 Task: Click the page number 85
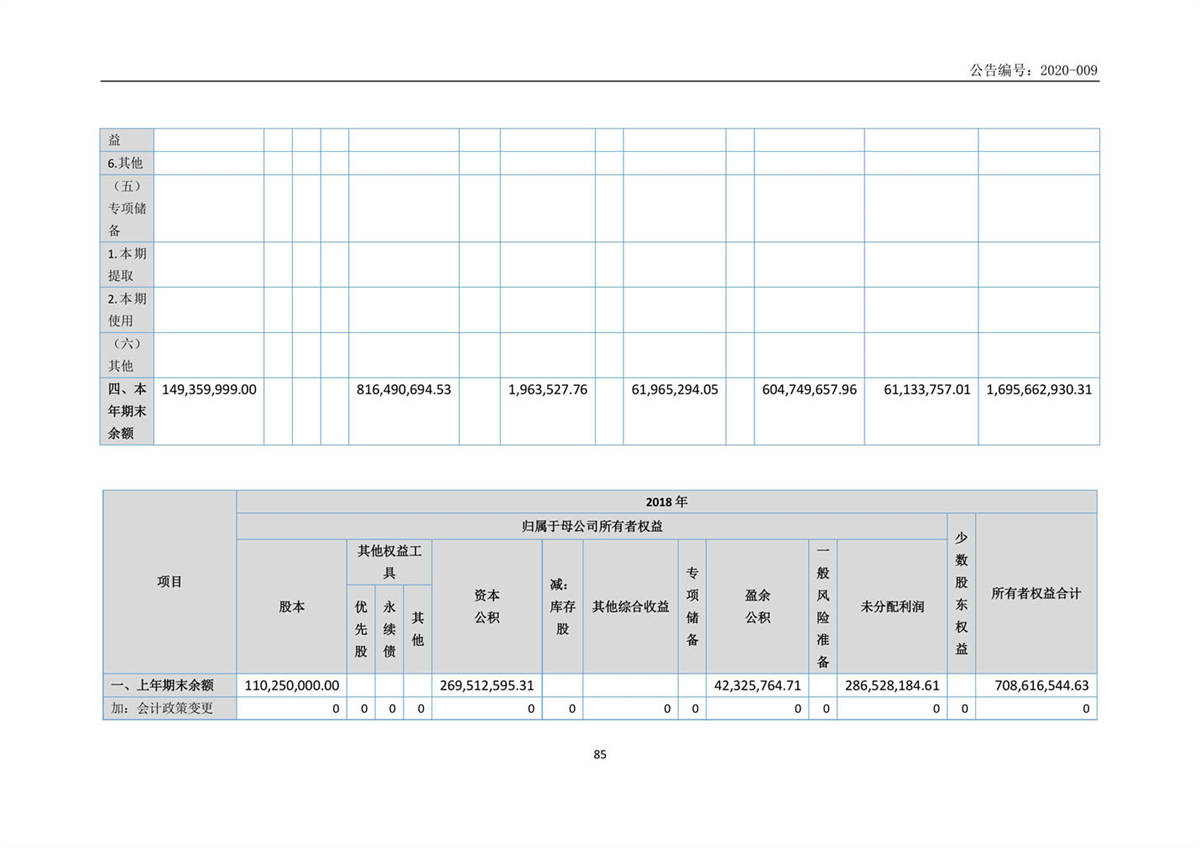click(600, 754)
